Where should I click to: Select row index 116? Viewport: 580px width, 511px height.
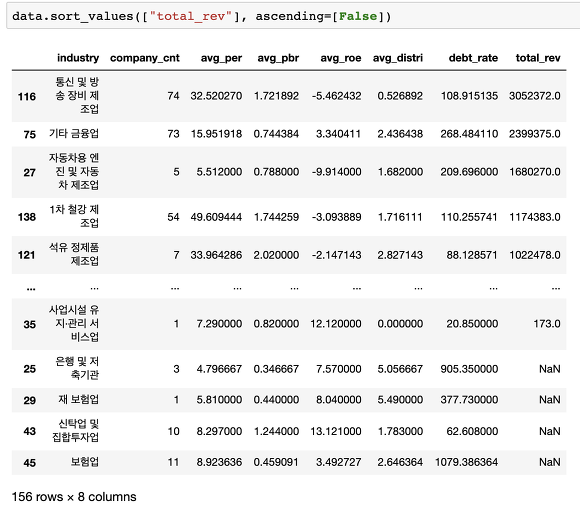point(27,97)
